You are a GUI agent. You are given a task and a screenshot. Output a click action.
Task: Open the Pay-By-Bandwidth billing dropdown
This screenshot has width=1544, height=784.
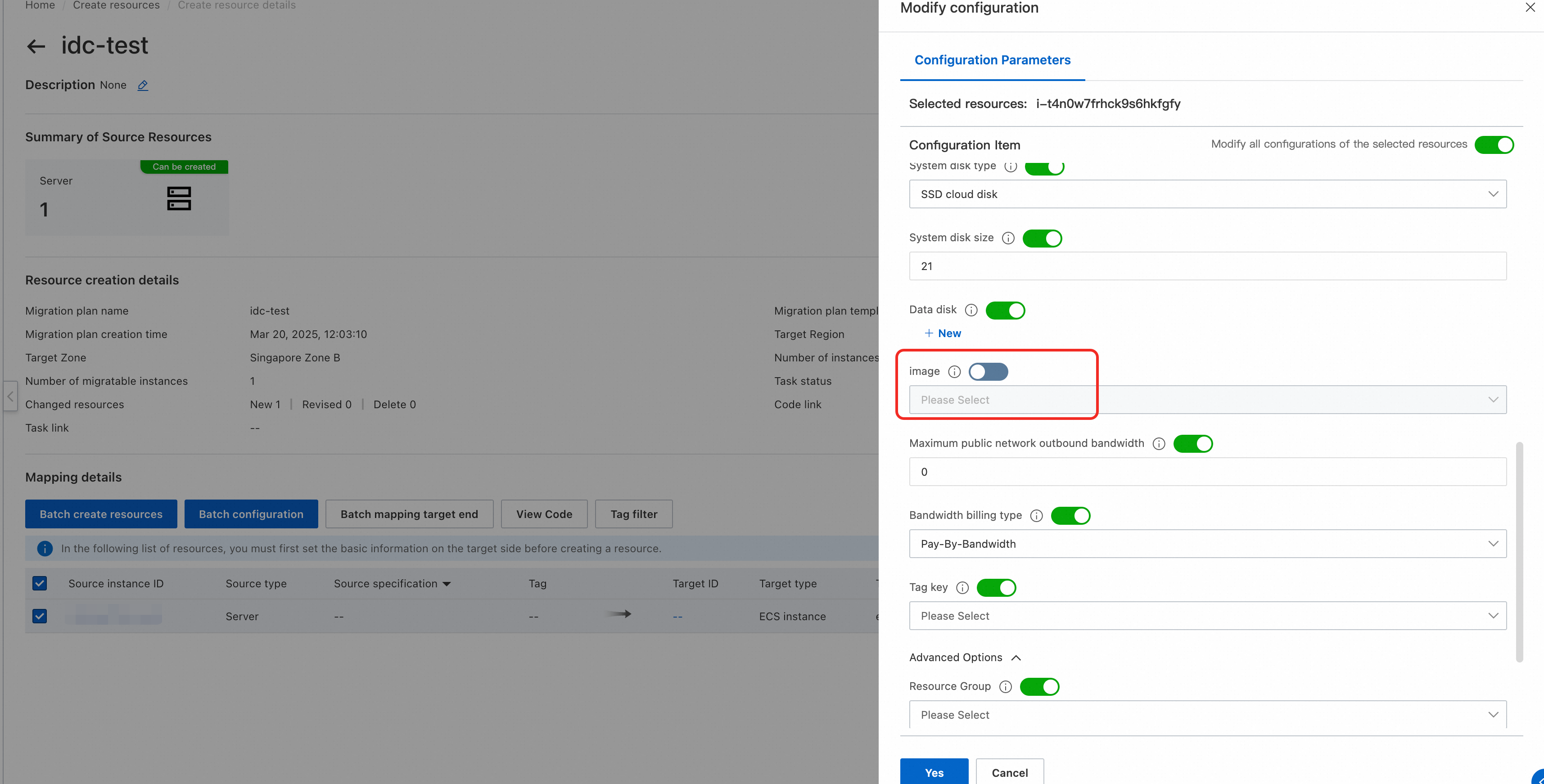tap(1207, 544)
